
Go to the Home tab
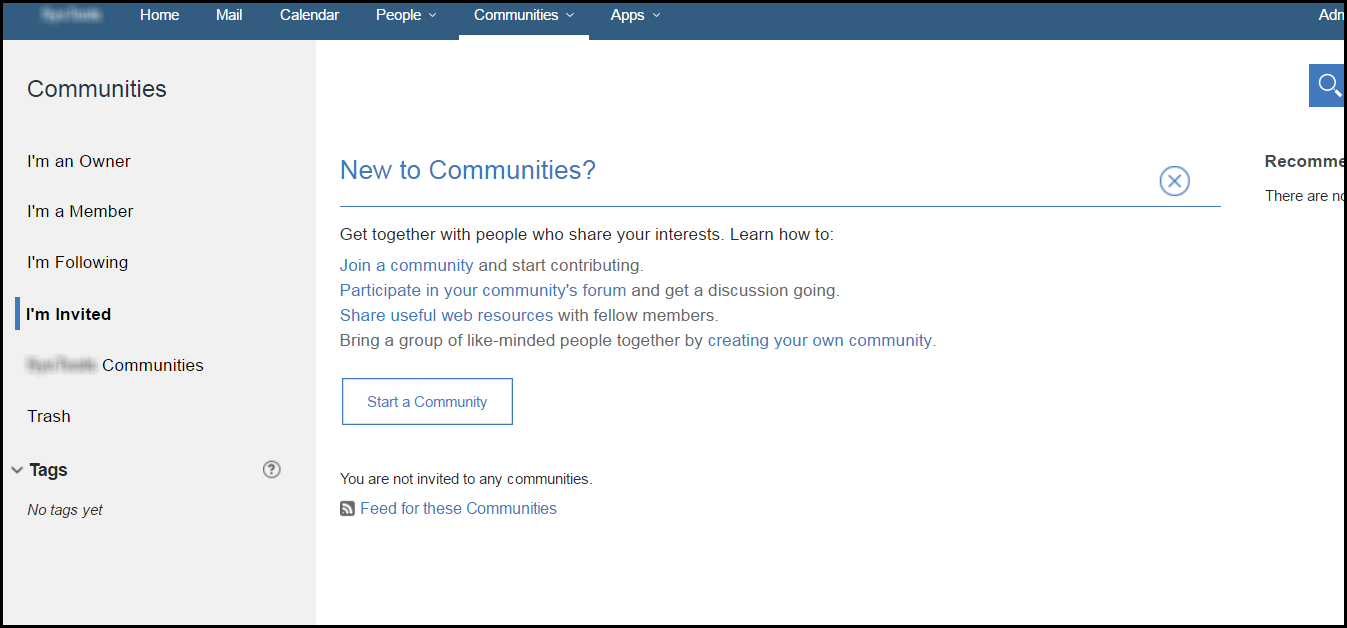(159, 15)
